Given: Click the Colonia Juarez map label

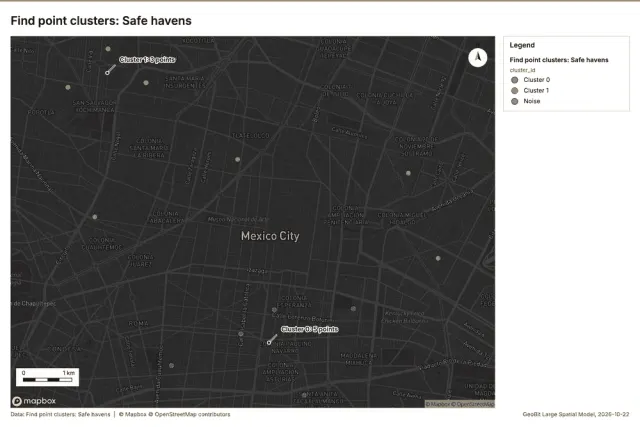Looking at the screenshot, I should pos(140,260).
